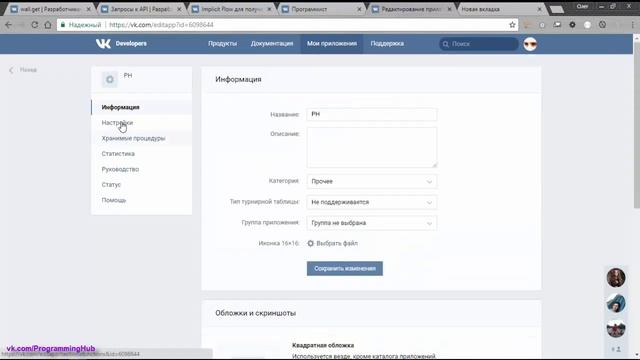Image resolution: width=640 pixels, height=360 pixels.
Task: Click the Сохранить изменения button
Action: (345, 269)
